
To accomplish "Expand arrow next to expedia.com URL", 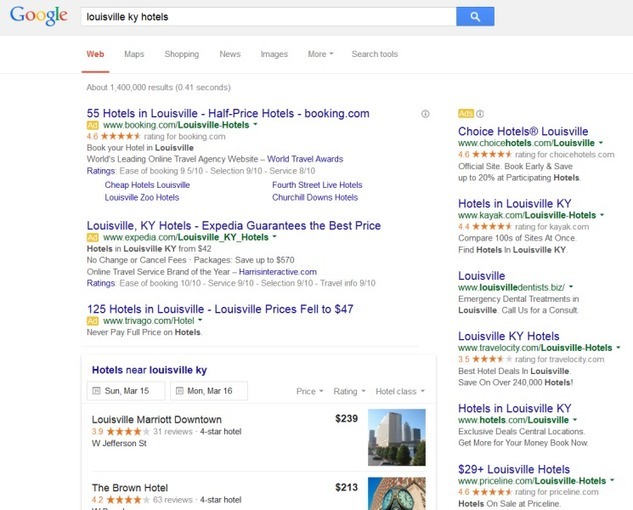I will pos(275,237).
